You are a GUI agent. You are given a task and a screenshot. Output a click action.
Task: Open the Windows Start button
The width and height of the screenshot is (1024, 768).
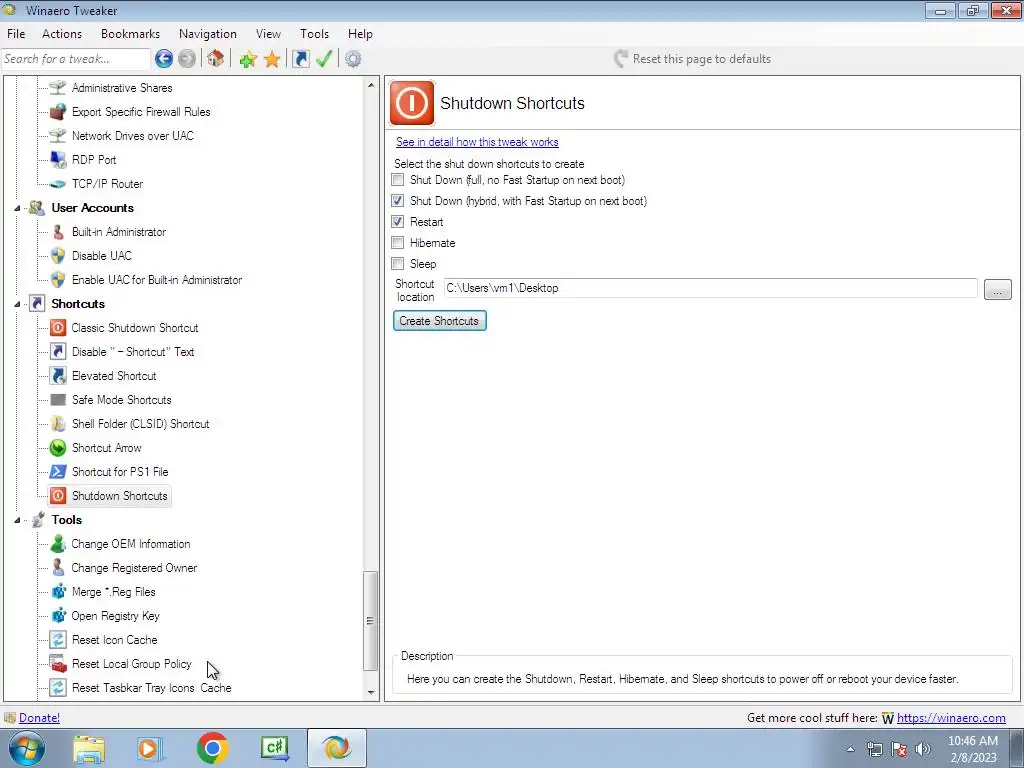tap(27, 748)
